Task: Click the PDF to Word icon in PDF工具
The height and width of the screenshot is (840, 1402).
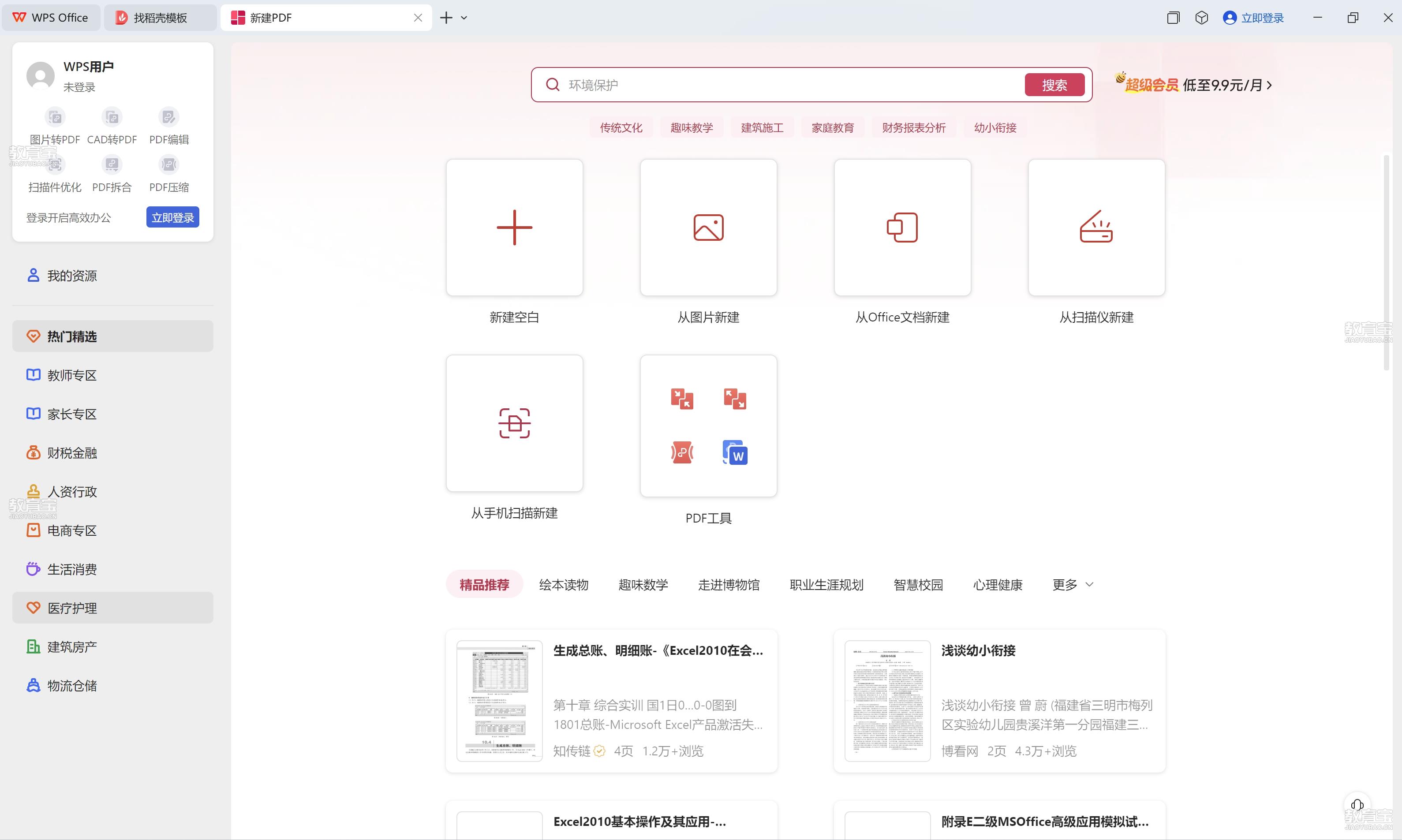Action: pyautogui.click(x=735, y=453)
